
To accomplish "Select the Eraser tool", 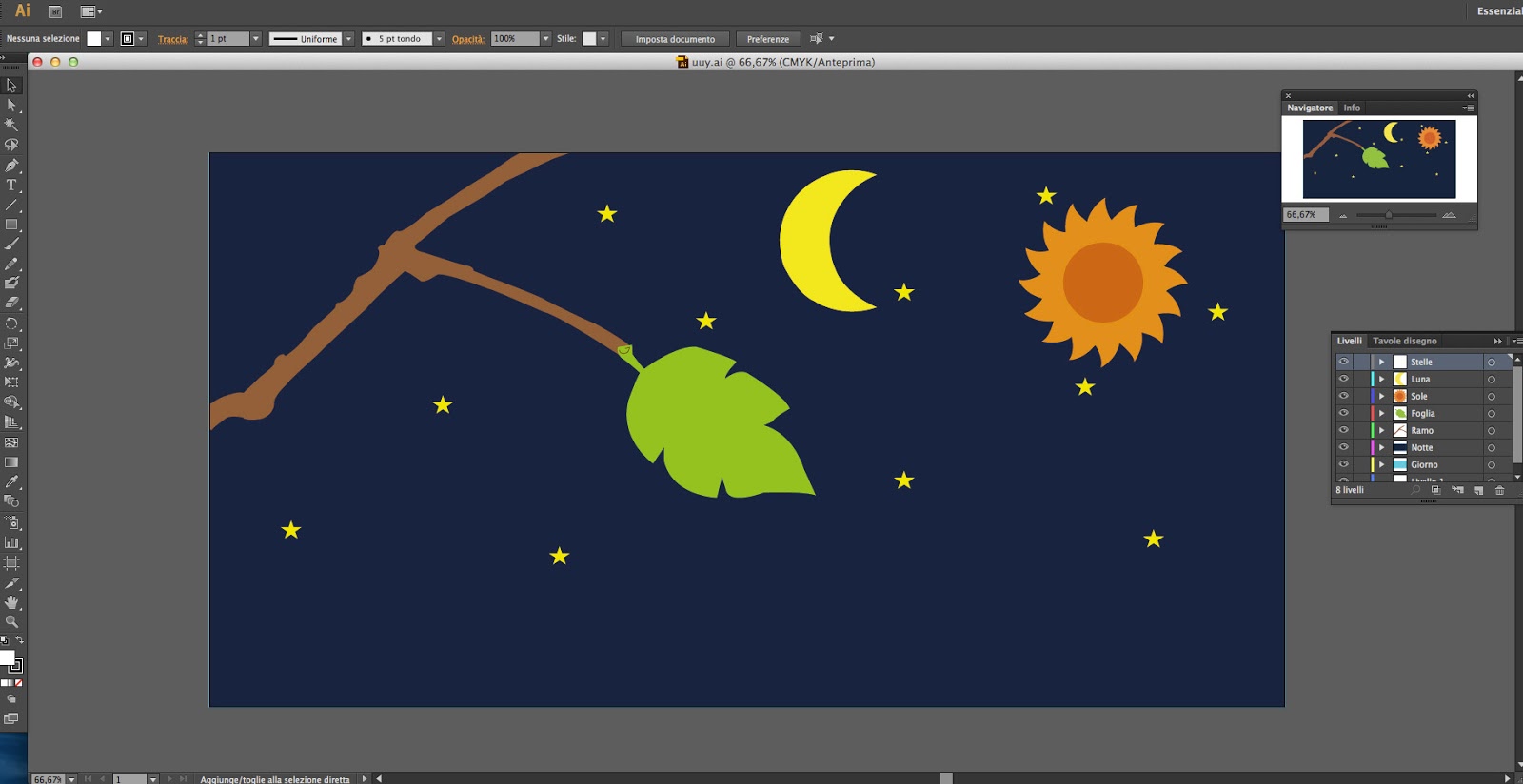I will 11,303.
